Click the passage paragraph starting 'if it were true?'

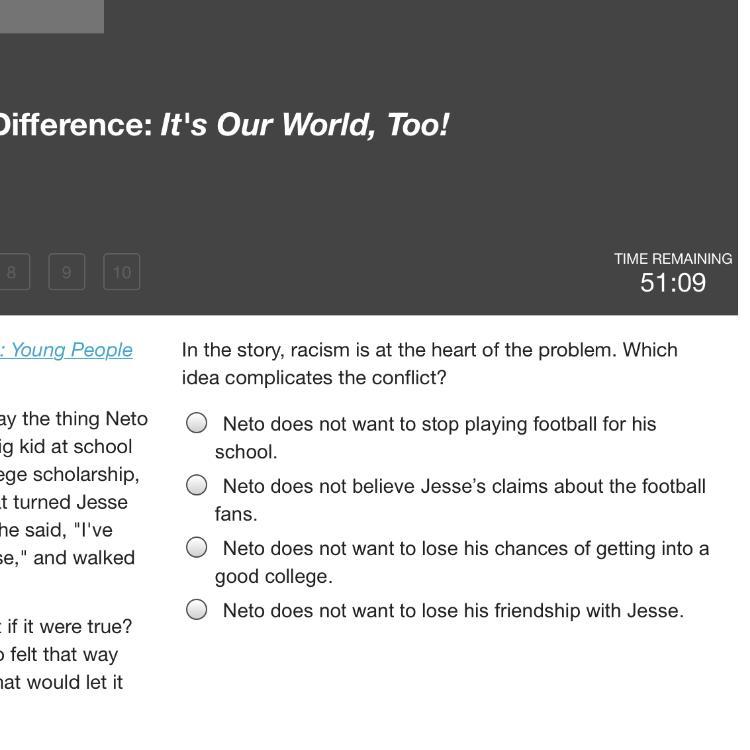pos(65,655)
